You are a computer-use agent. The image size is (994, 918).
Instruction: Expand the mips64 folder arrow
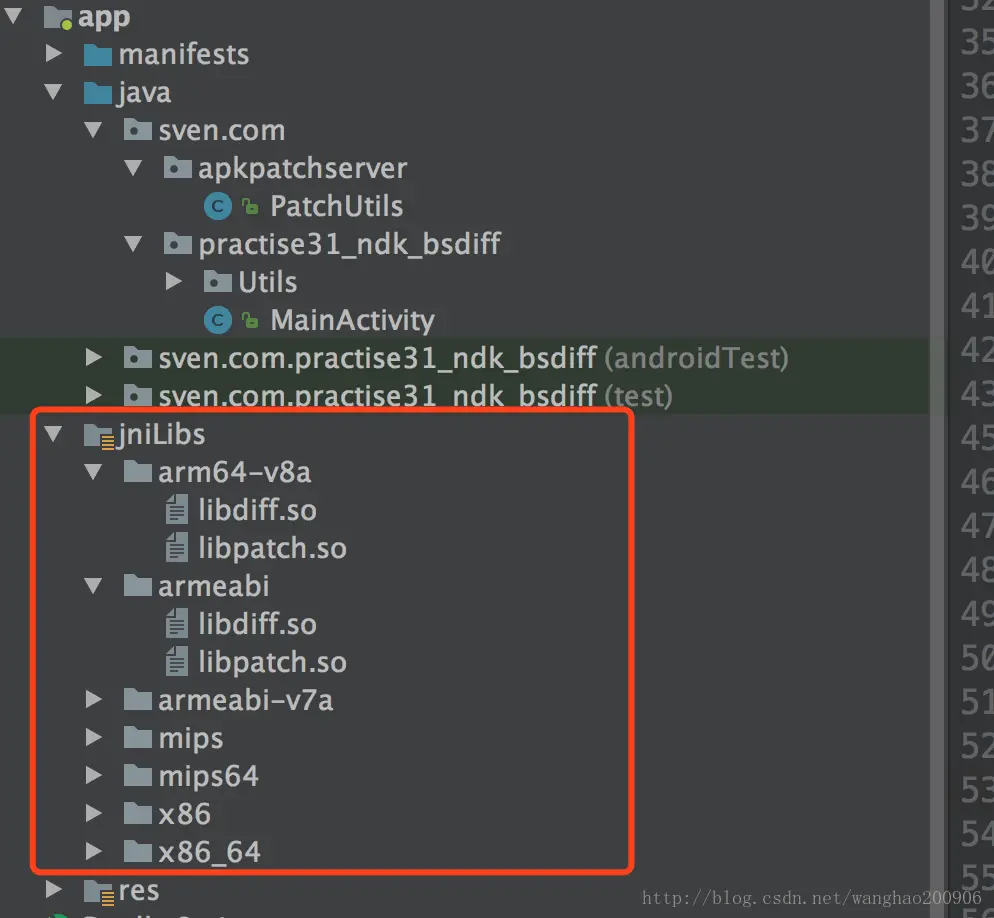(x=94, y=775)
